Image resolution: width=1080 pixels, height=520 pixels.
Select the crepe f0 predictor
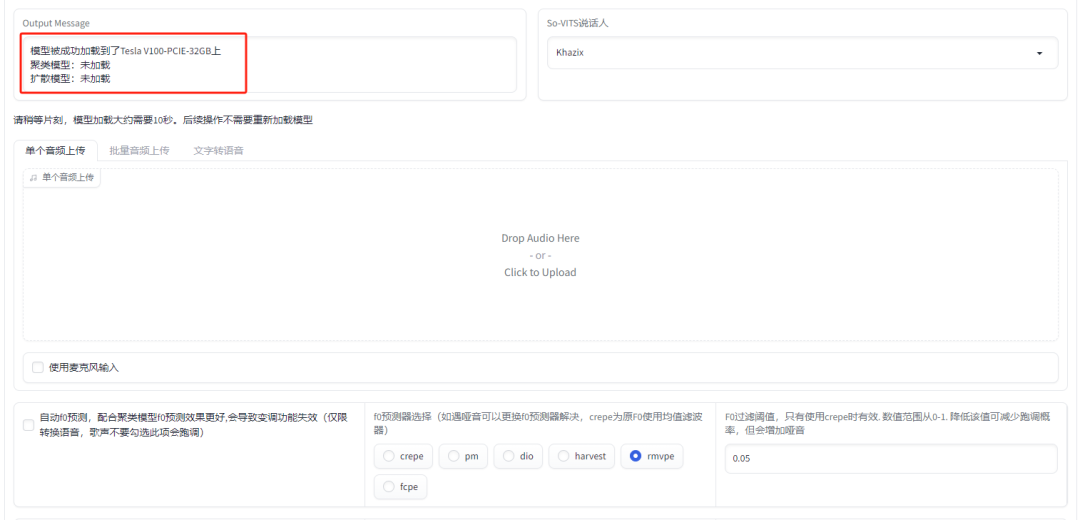point(403,456)
